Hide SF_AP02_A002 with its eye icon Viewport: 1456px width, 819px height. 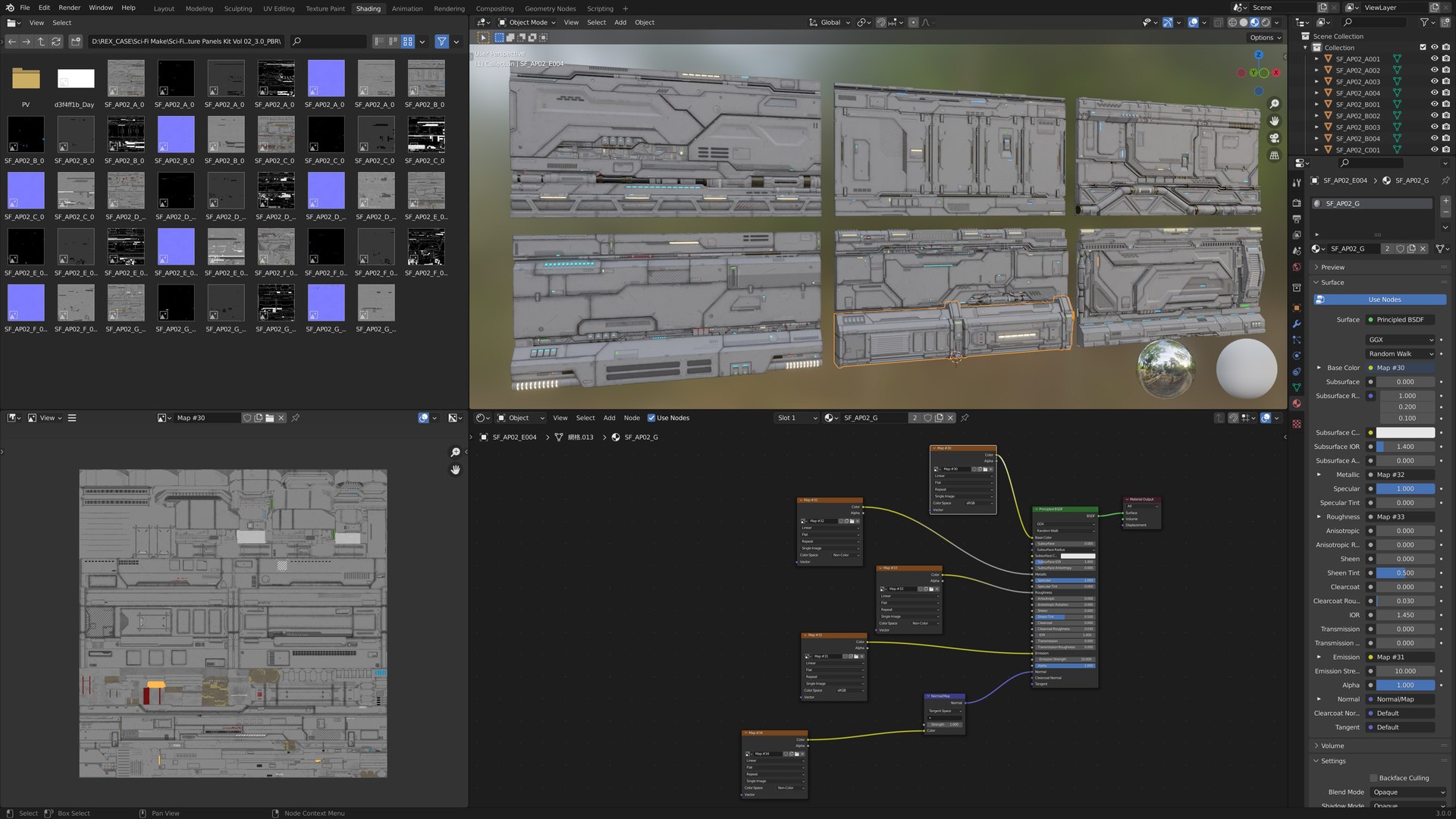1434,71
